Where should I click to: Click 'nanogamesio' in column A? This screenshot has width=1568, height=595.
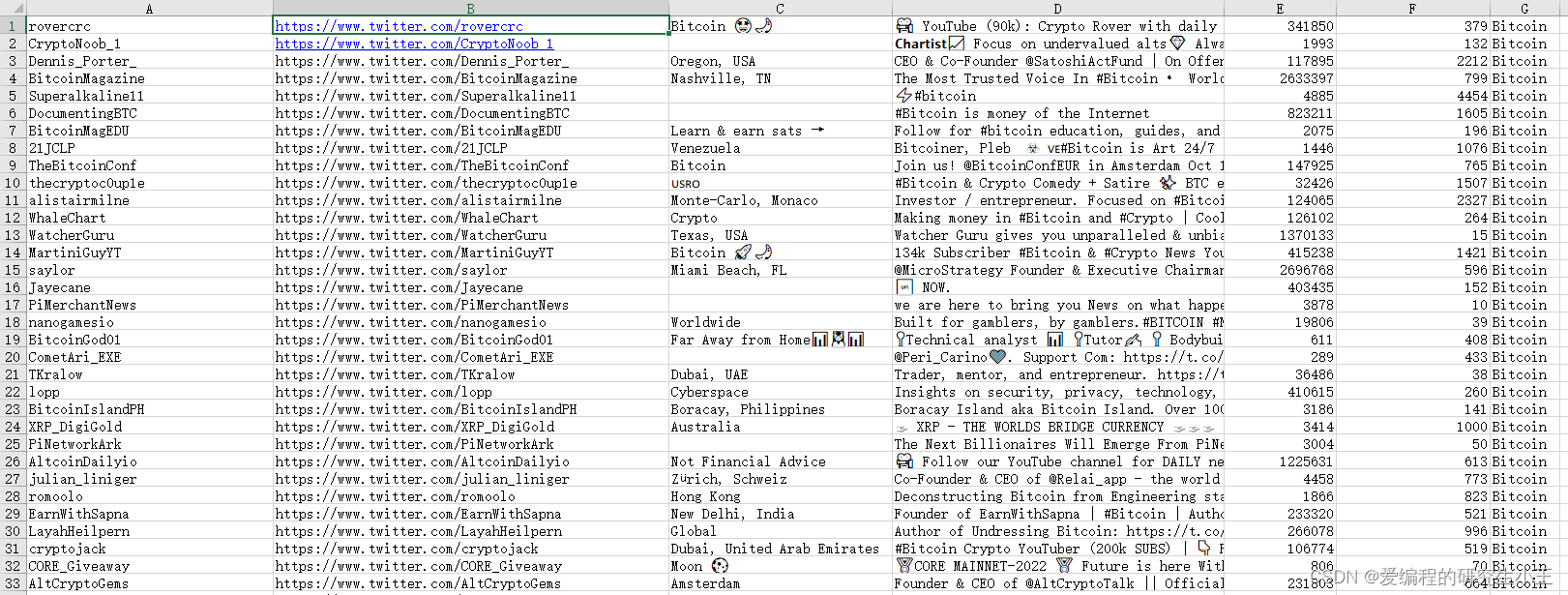[149, 322]
